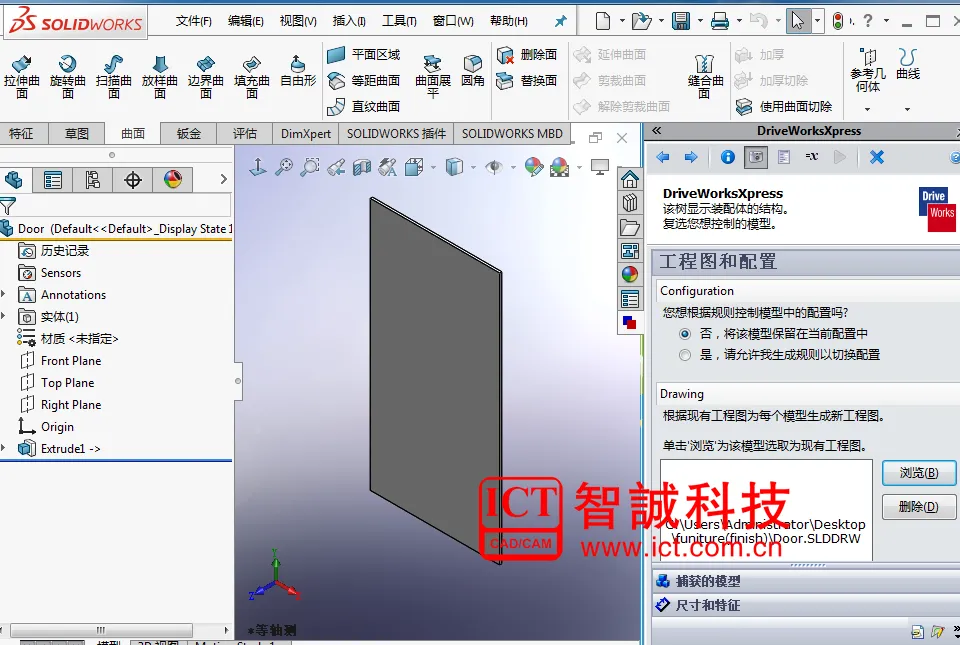
Task: Go forward with DriveWorksXpress right arrow
Action: (x=691, y=157)
